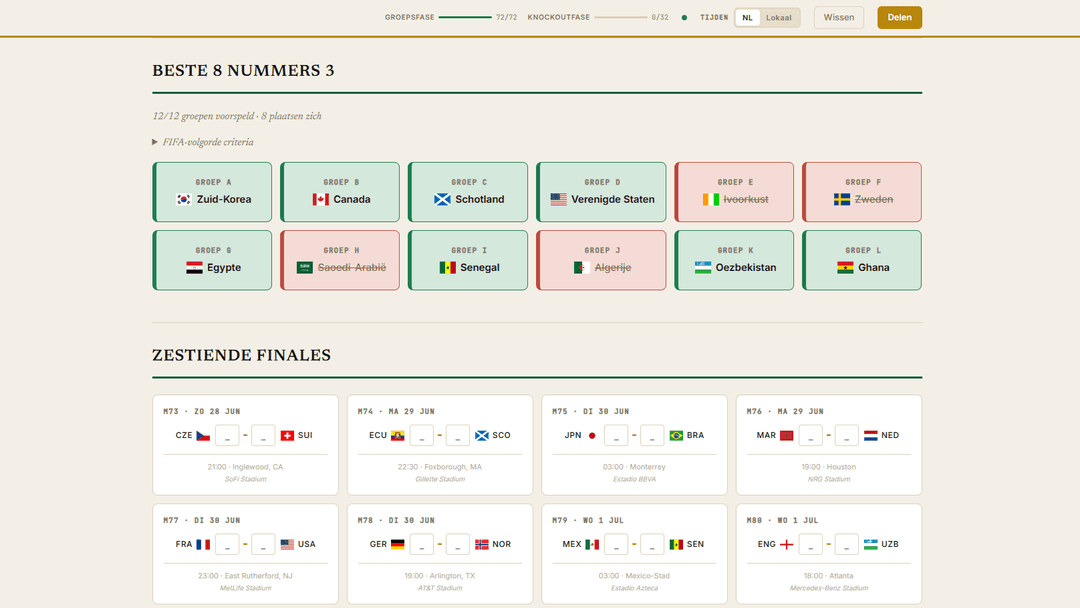Click the Knockoutfase progress bar

coord(621,17)
